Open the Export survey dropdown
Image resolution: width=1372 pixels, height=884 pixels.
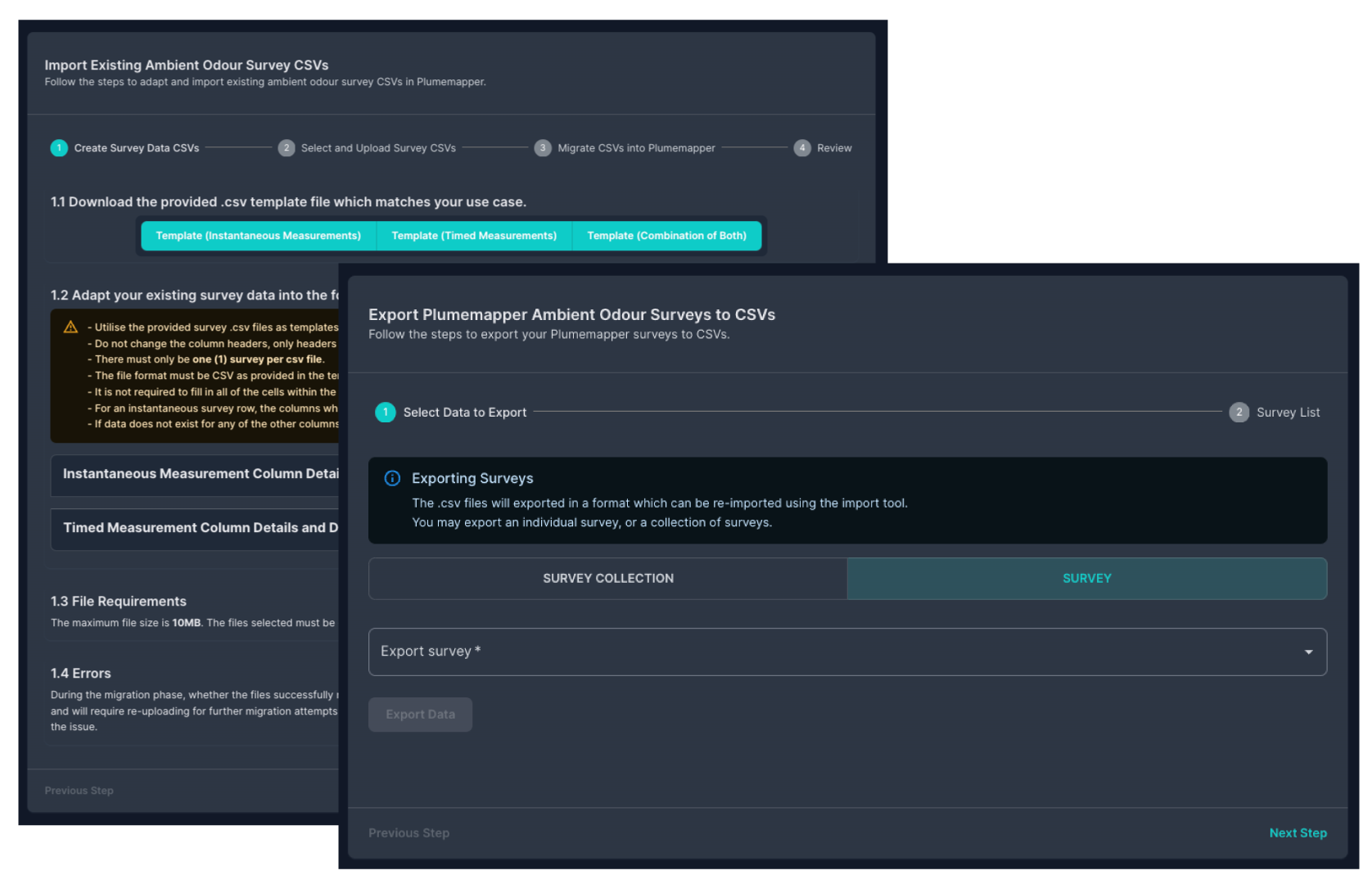[x=847, y=652]
